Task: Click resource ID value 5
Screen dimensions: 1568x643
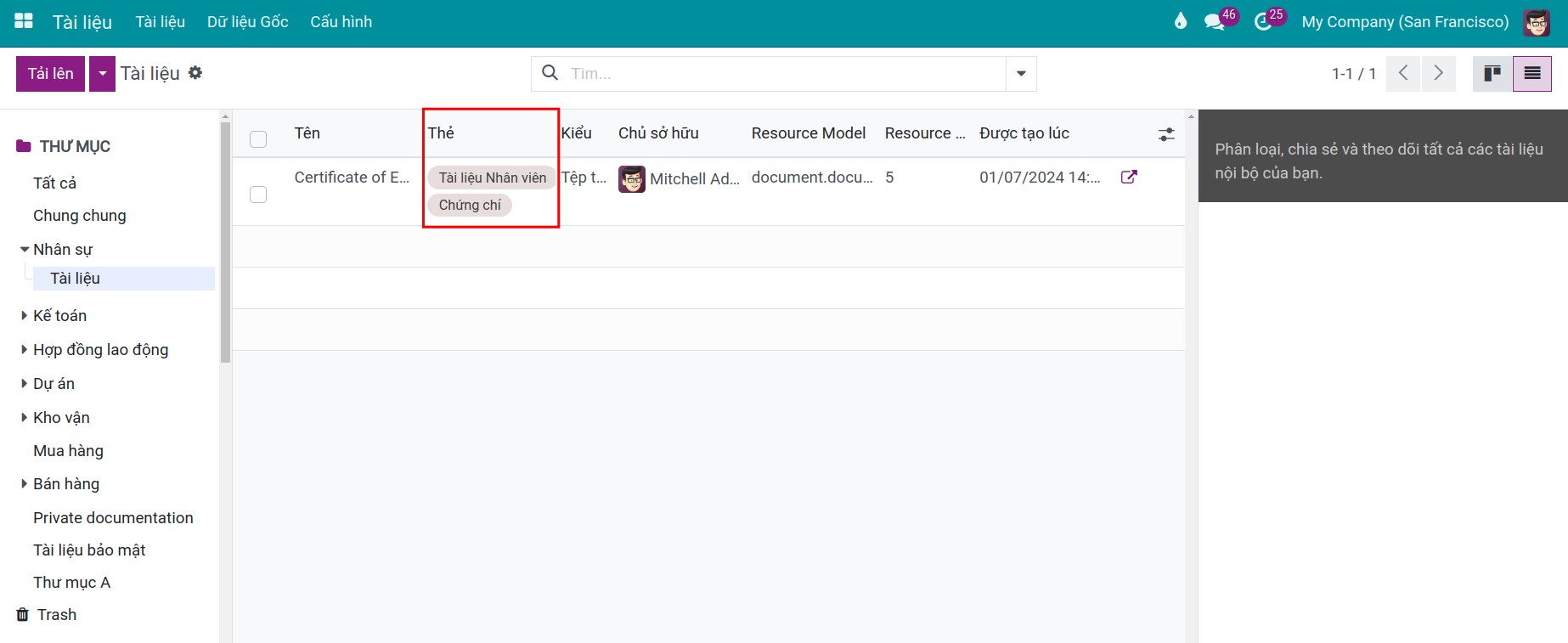Action: [889, 178]
